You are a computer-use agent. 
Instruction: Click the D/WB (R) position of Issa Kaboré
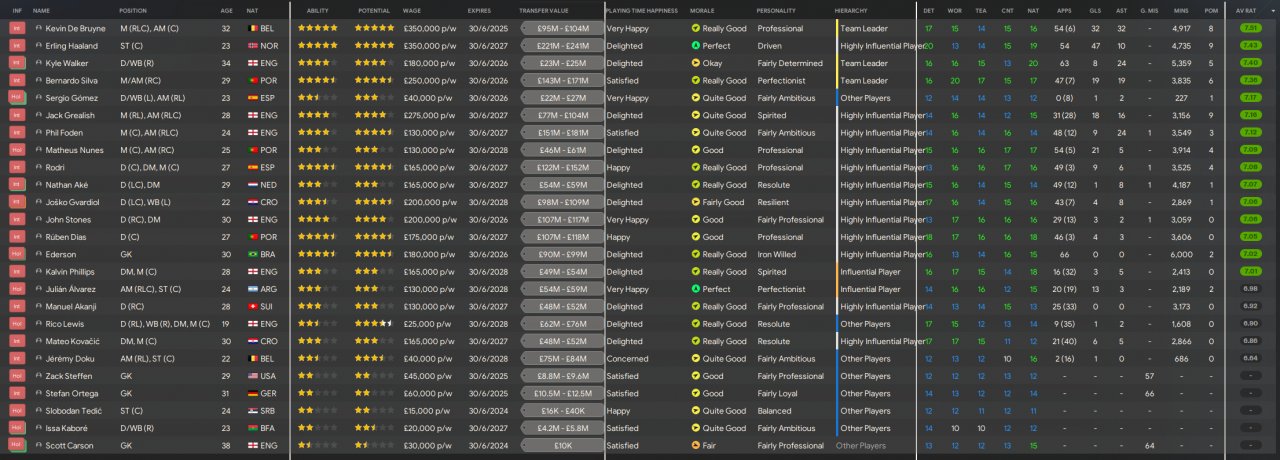[137, 428]
